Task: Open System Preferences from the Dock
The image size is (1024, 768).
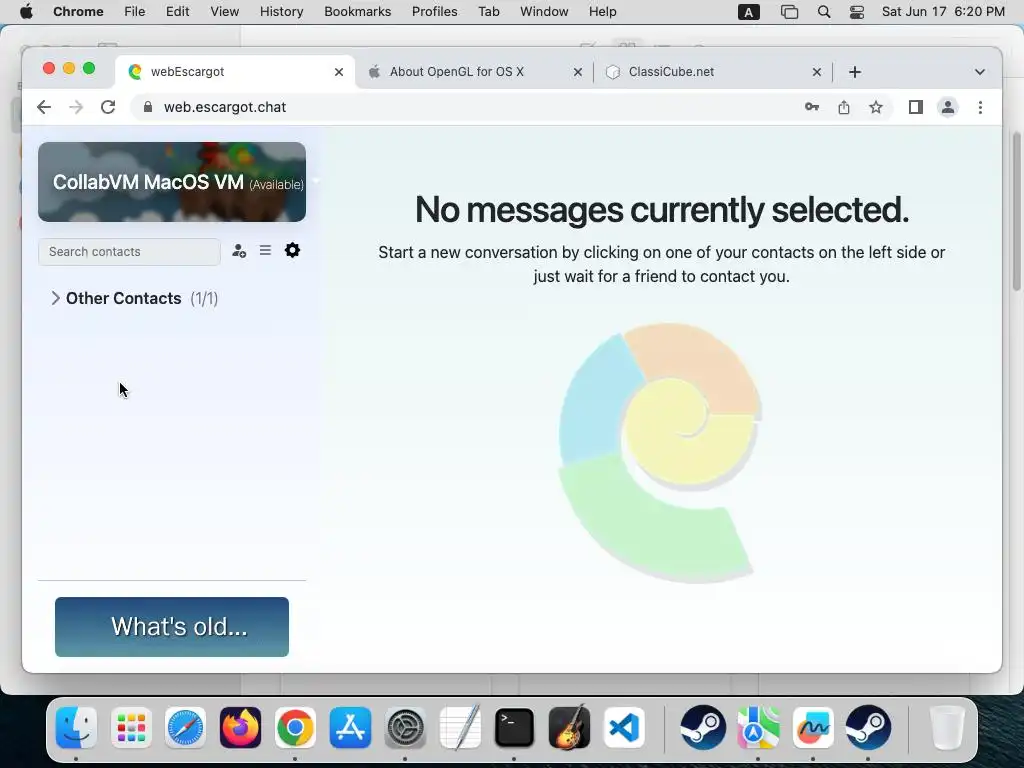Action: tap(405, 728)
